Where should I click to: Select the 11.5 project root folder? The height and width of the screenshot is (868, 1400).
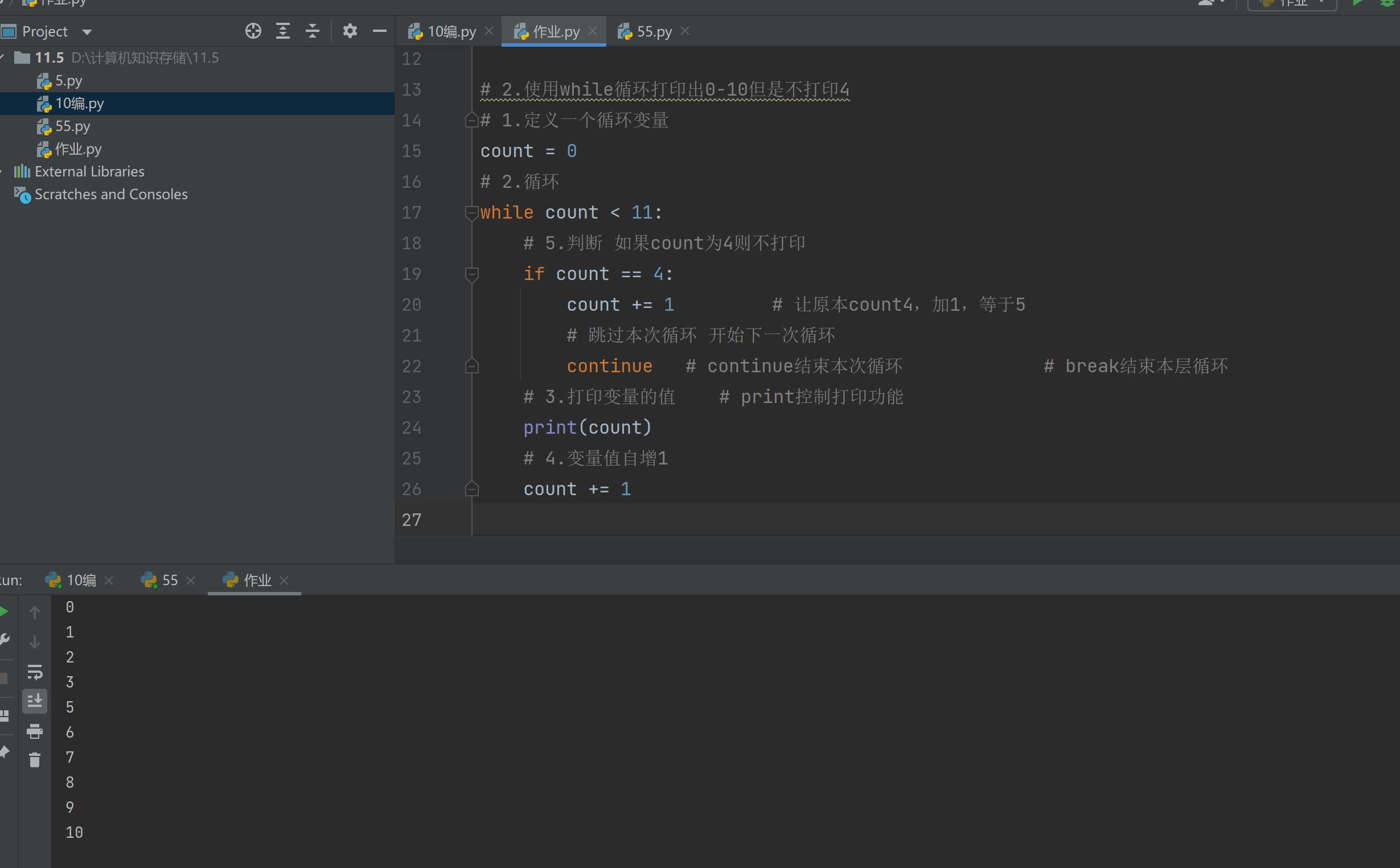point(197,58)
